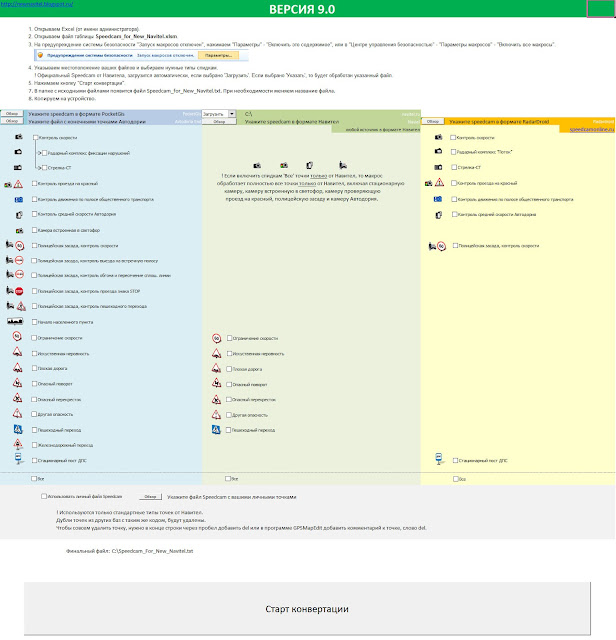Screen dimensions: 616x640
Task: Click Укажите speedcam в формате PocketGis text
Action: pos(76,114)
